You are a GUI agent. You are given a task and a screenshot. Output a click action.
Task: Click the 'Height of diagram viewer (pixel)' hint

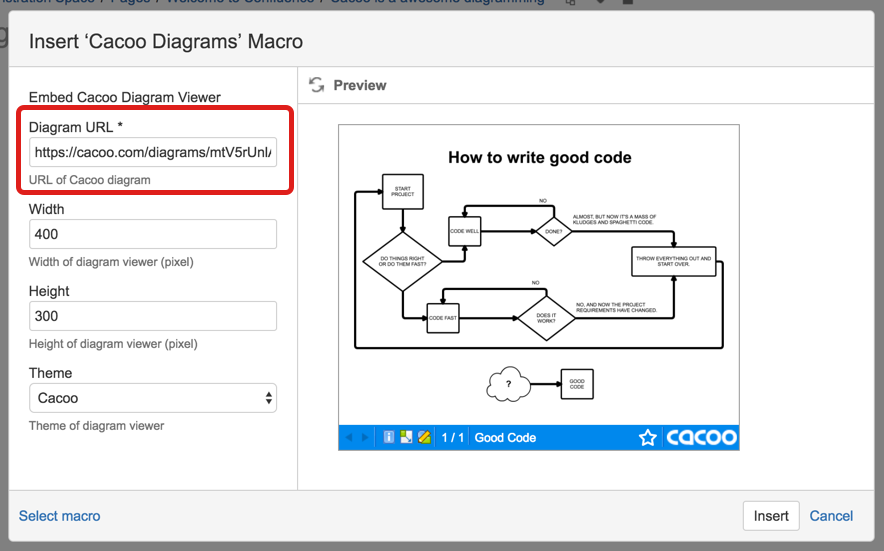[113, 343]
